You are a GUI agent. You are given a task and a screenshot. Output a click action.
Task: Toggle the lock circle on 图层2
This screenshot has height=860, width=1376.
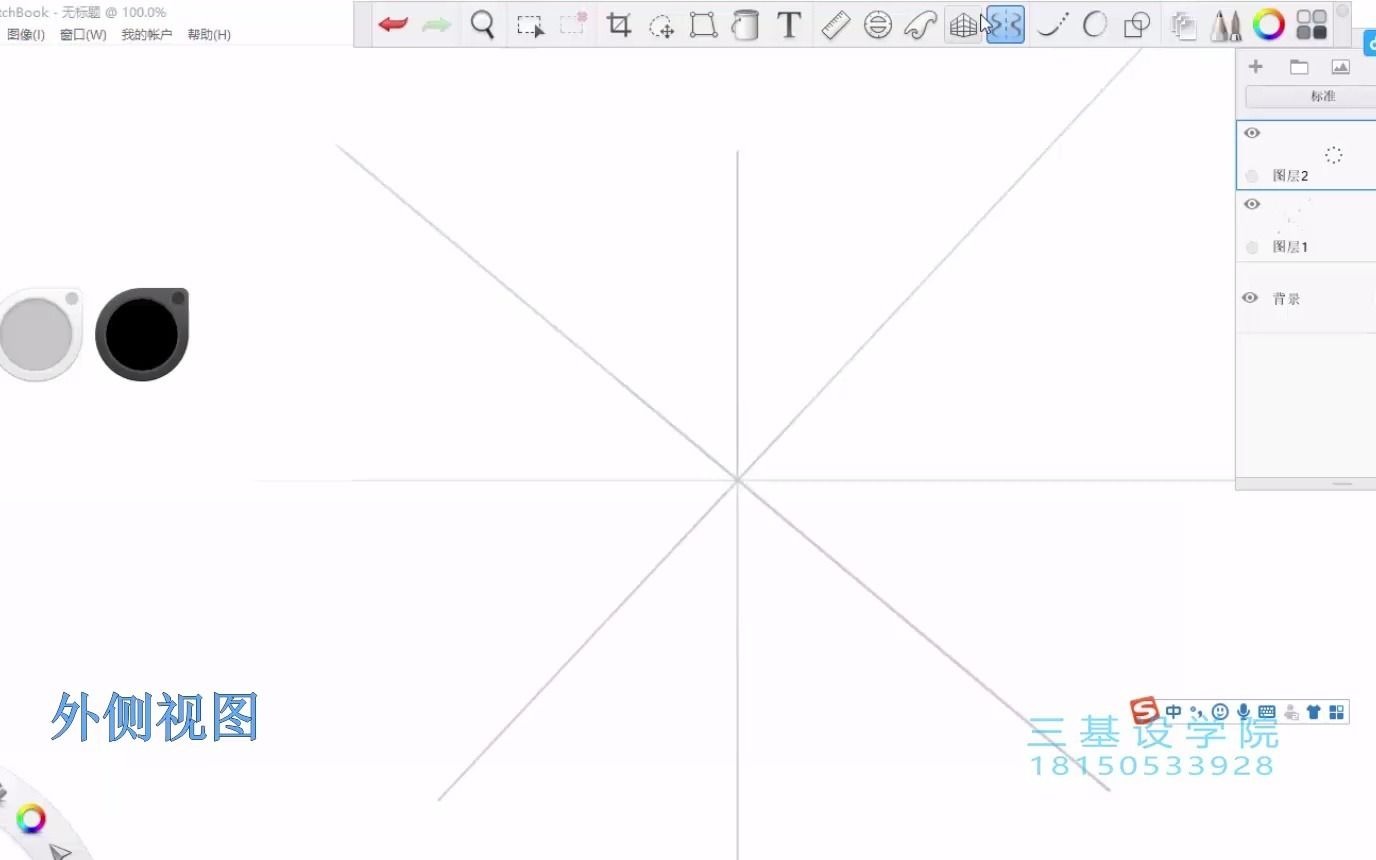[x=1252, y=176]
